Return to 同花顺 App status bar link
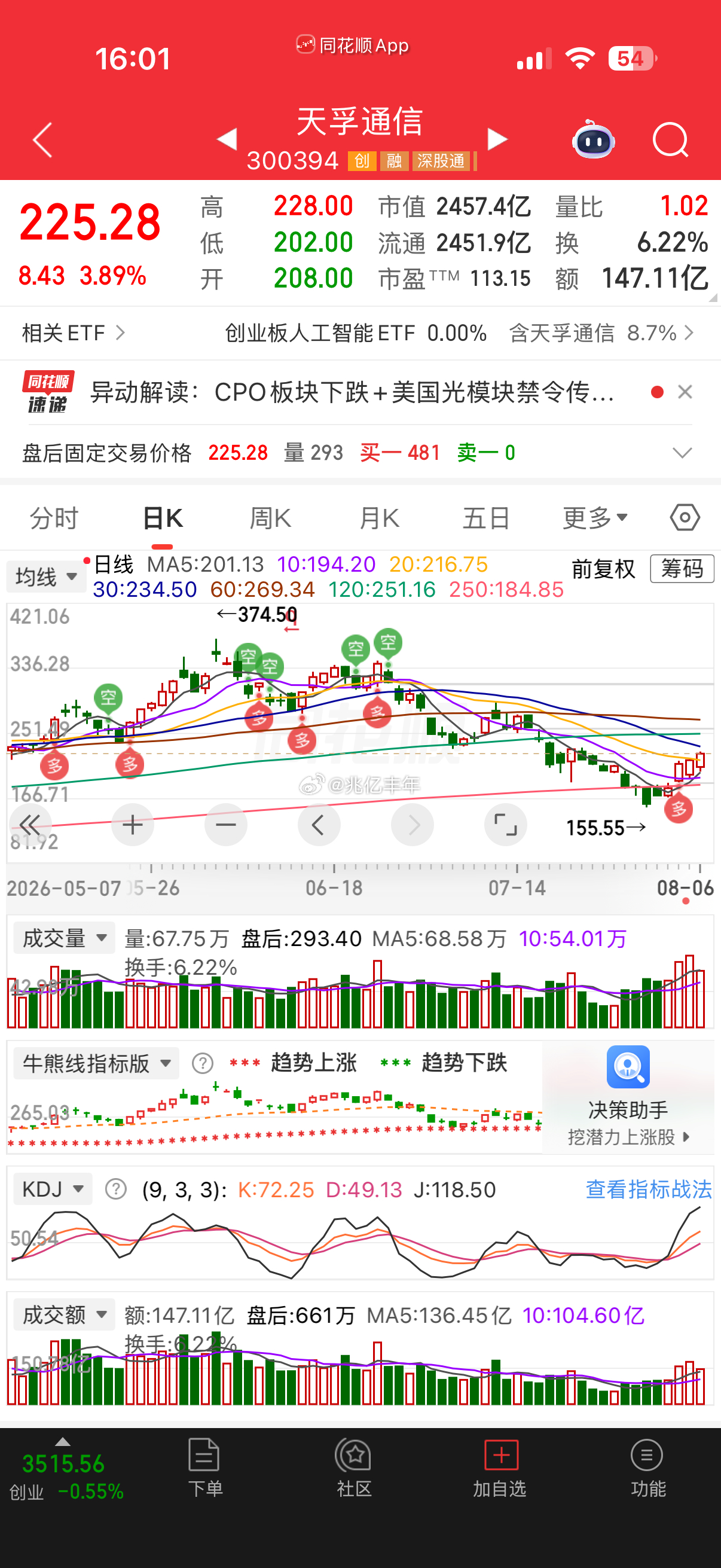 [x=353, y=45]
